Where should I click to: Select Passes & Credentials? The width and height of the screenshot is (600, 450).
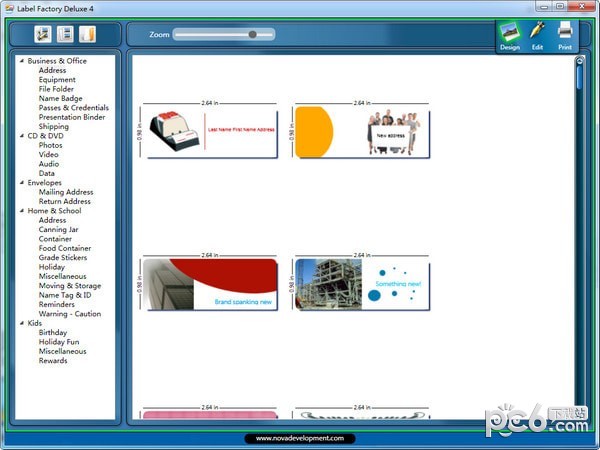coord(74,108)
